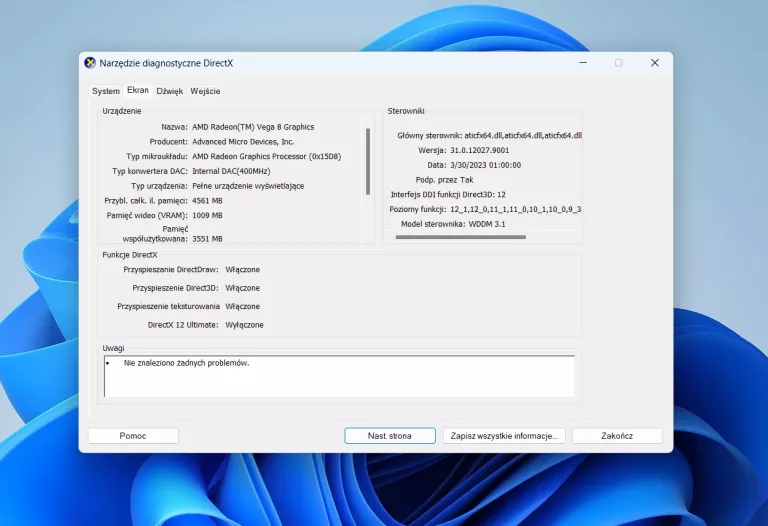Click 'Interfejs DDI funkcji Direct3D: 12' line
This screenshot has width=768, height=526.
pos(448,194)
